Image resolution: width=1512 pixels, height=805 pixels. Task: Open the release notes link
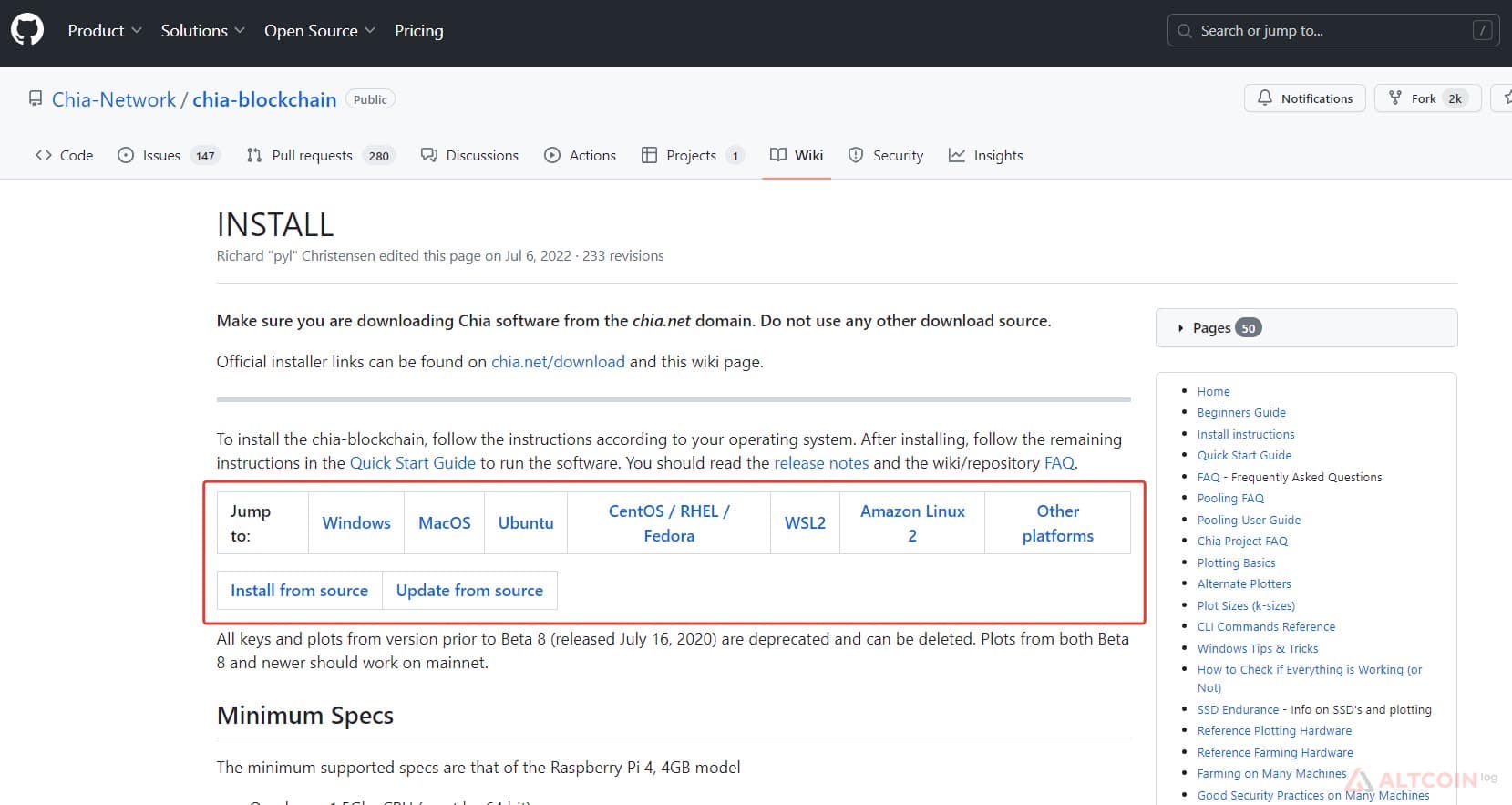(821, 463)
